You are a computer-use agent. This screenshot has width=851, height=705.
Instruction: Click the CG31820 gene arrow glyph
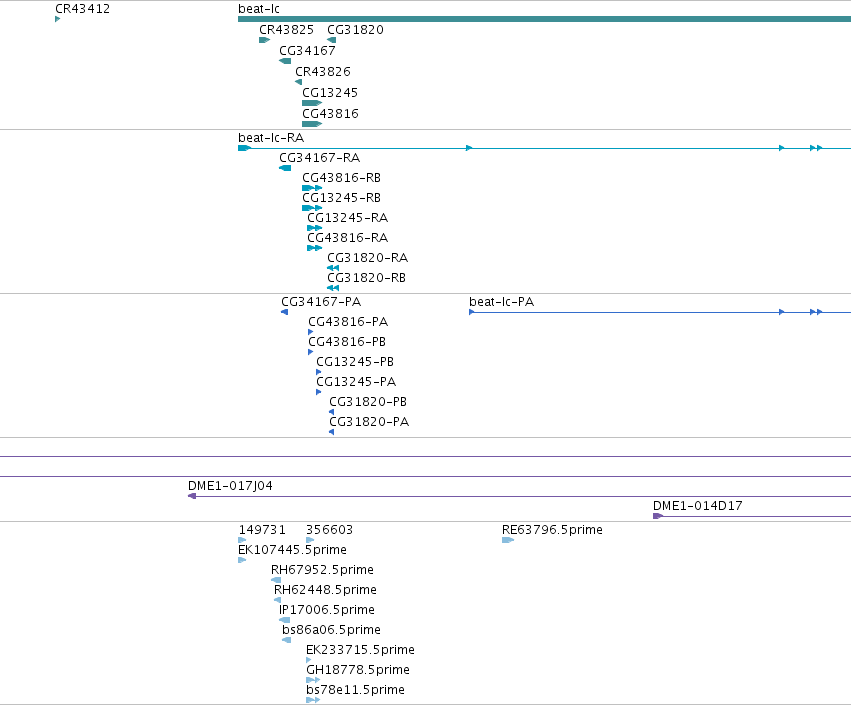[332, 40]
